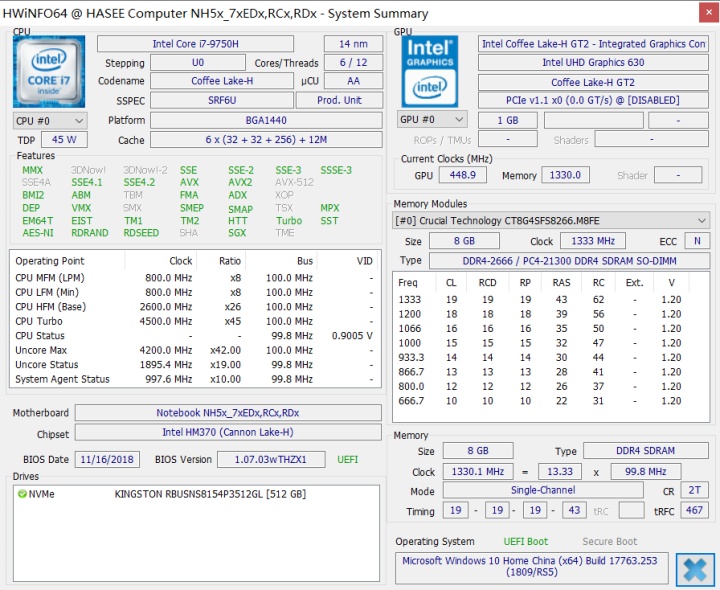Viewport: 720px width, 590px height.
Task: Open the CPU #0 selector dropdown
Action: [50, 121]
